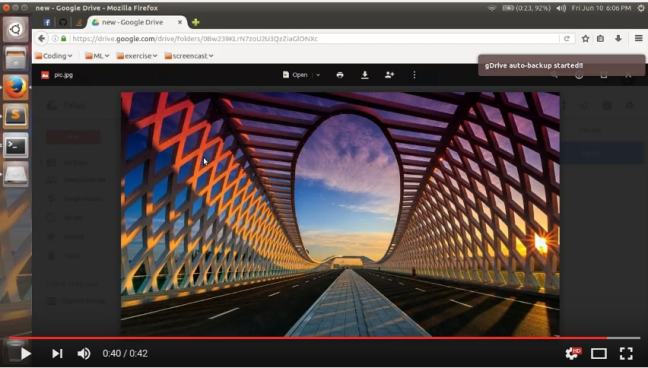
Task: Bookmark this page with star
Action: pyautogui.click(x=585, y=38)
